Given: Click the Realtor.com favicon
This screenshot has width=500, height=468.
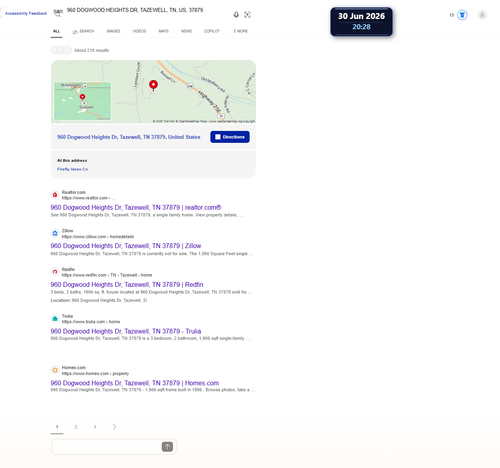Looking at the screenshot, I should point(55,195).
